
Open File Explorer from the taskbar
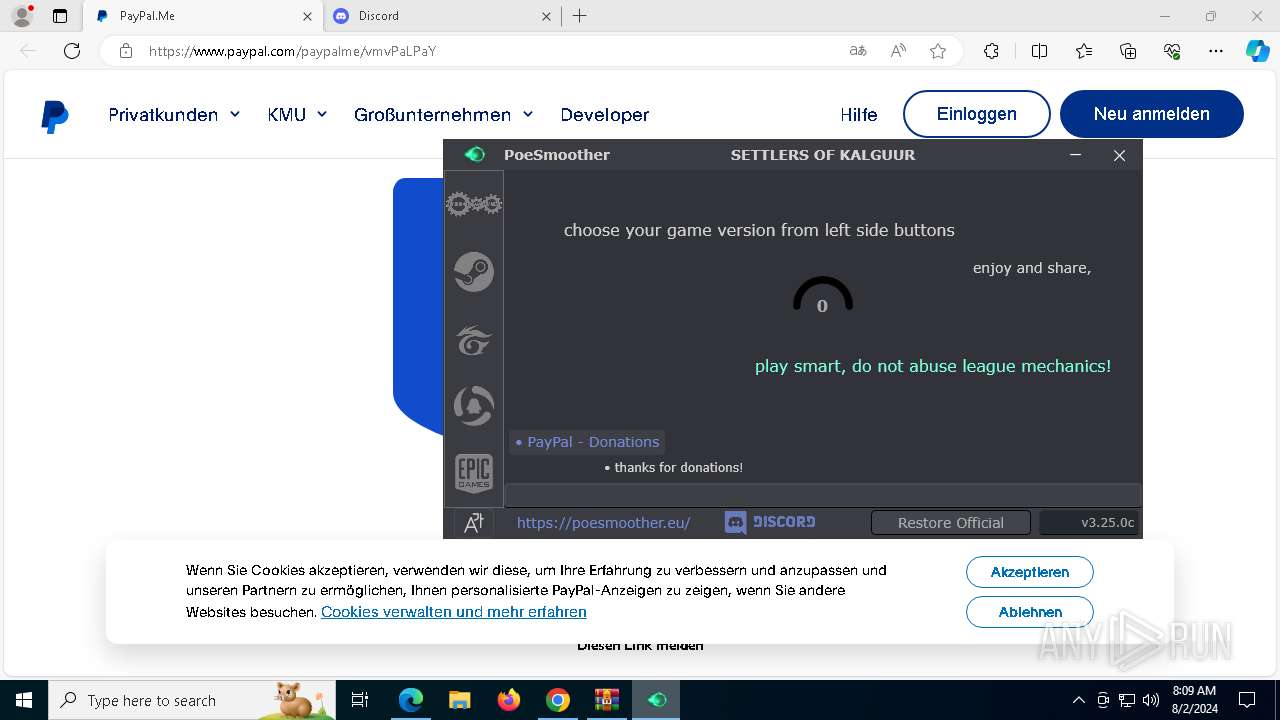(459, 700)
